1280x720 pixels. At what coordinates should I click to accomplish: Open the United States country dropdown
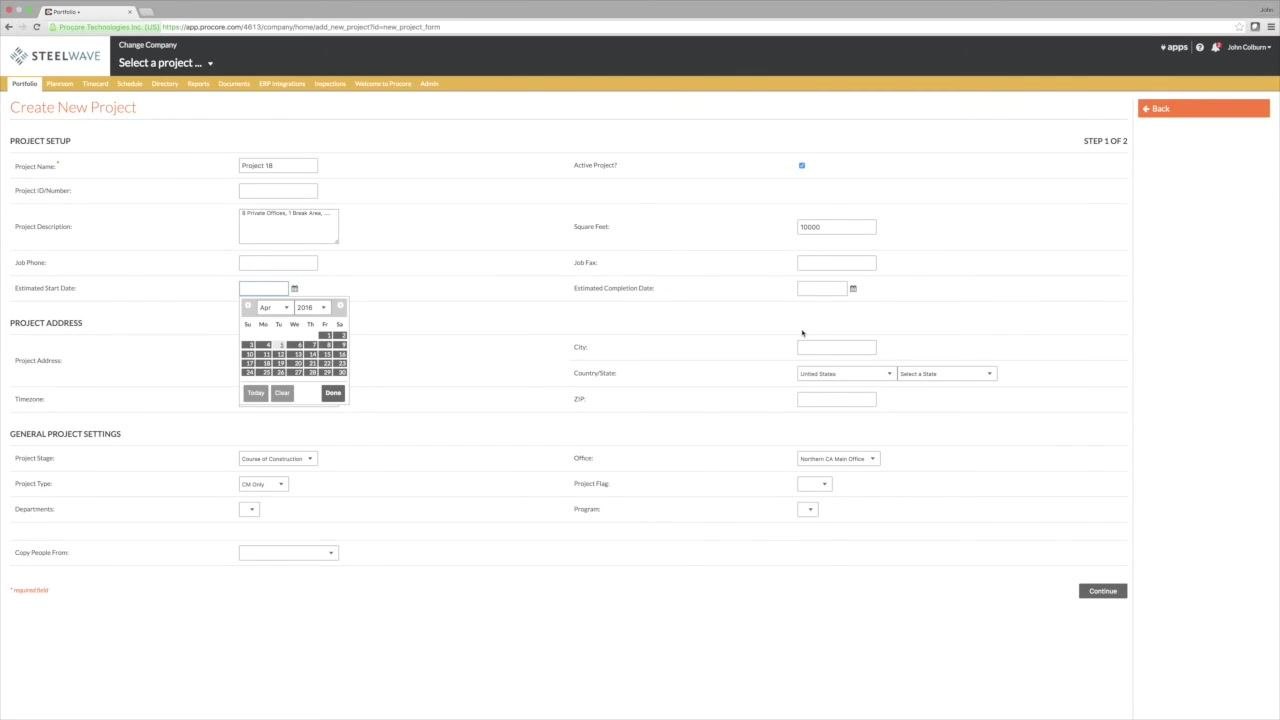point(846,374)
